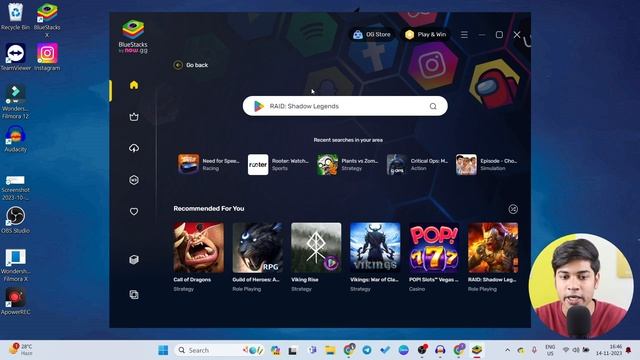Open Critical Ops recent search
The image size is (640, 360).
tap(417, 164)
